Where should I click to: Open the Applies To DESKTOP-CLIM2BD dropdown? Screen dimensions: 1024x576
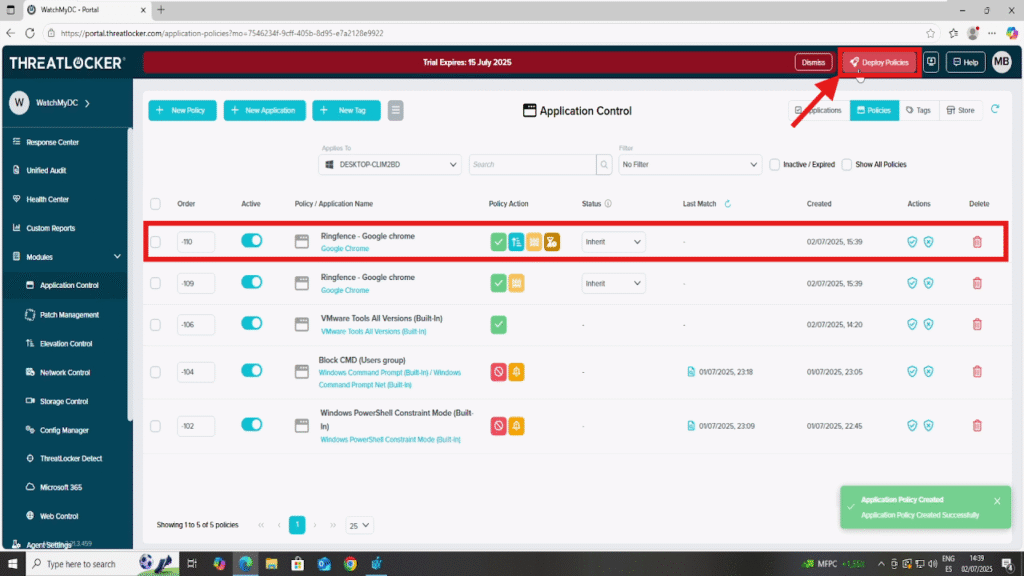tap(390, 165)
